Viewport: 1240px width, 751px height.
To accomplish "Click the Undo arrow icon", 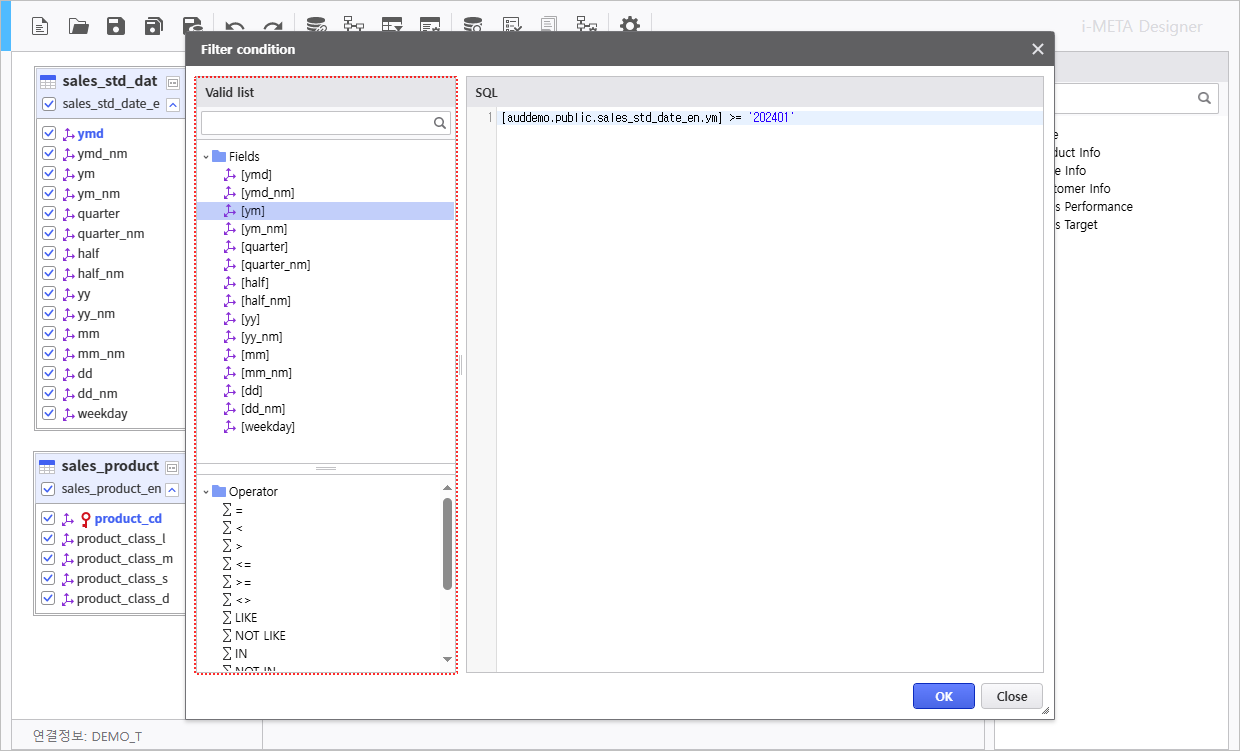I will (x=235, y=26).
